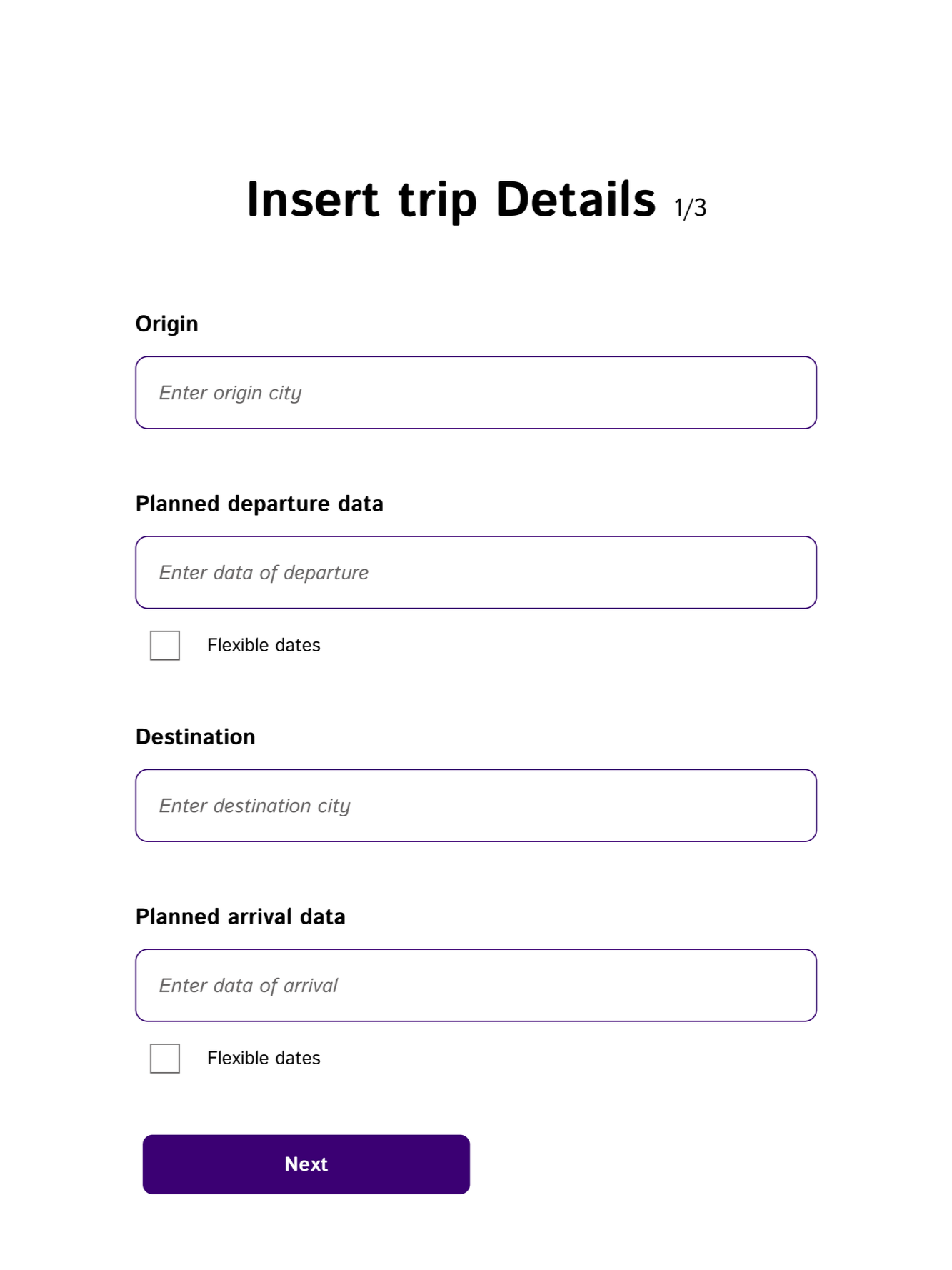Click the Insert trip Details heading

click(451, 199)
